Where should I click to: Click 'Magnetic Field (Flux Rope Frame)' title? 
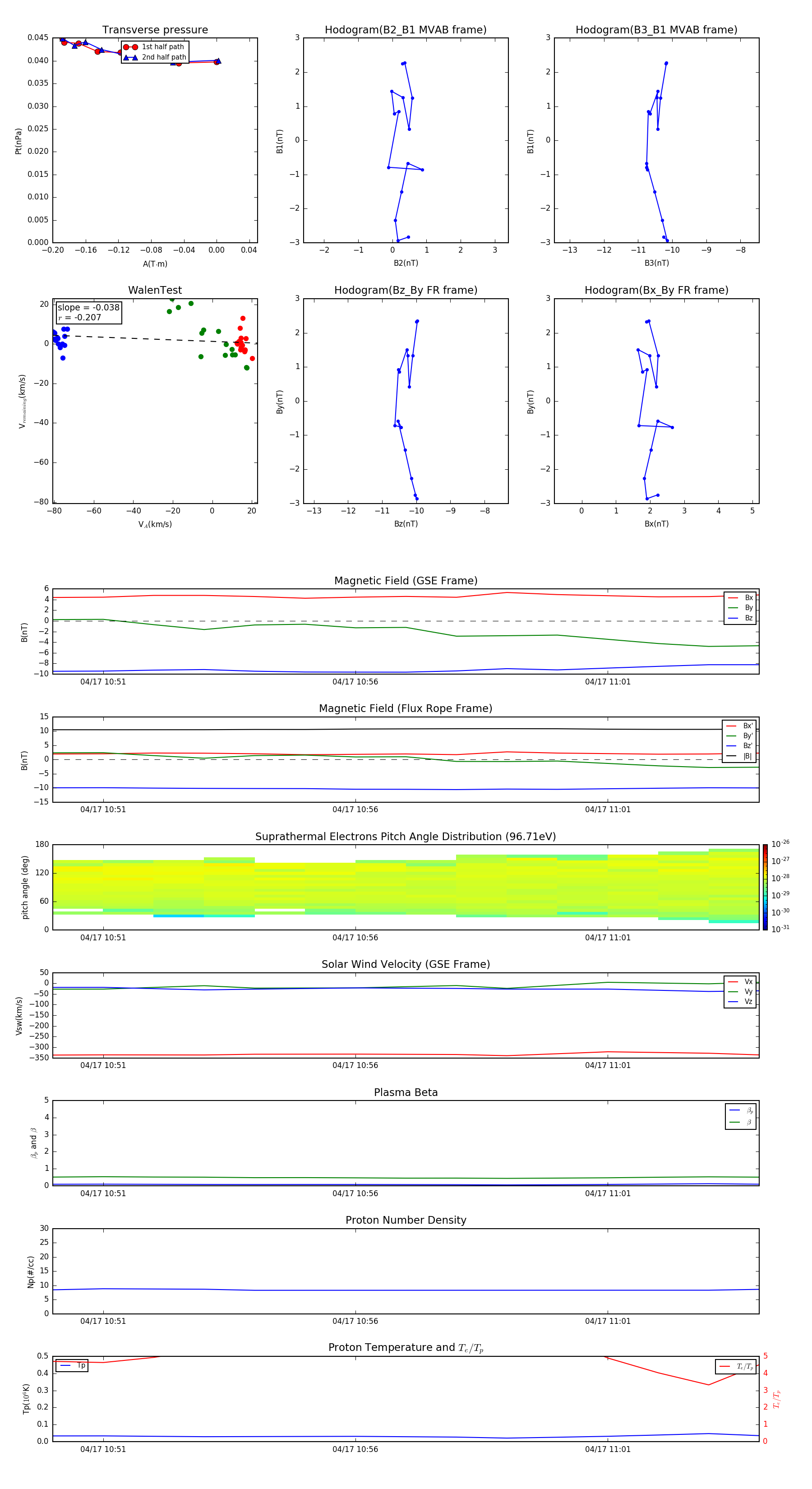(x=406, y=709)
